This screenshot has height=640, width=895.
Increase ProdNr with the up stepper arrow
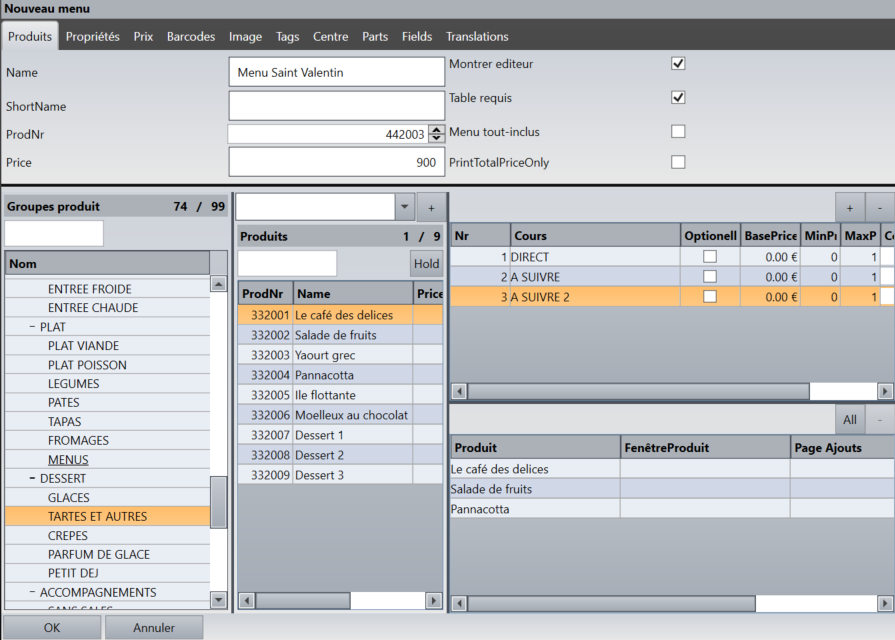[436, 129]
